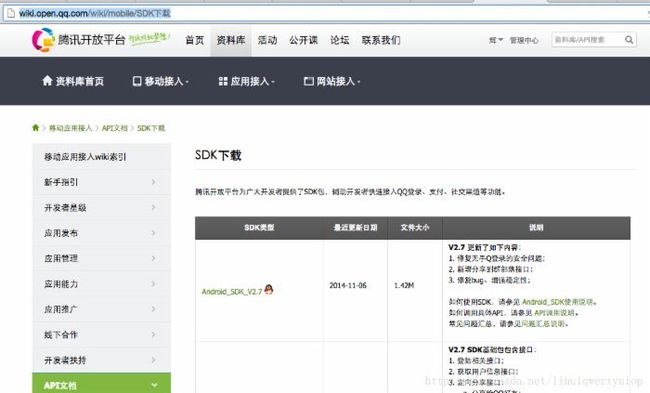
Task: Click the SDK下载 page heading
Action: pos(218,155)
